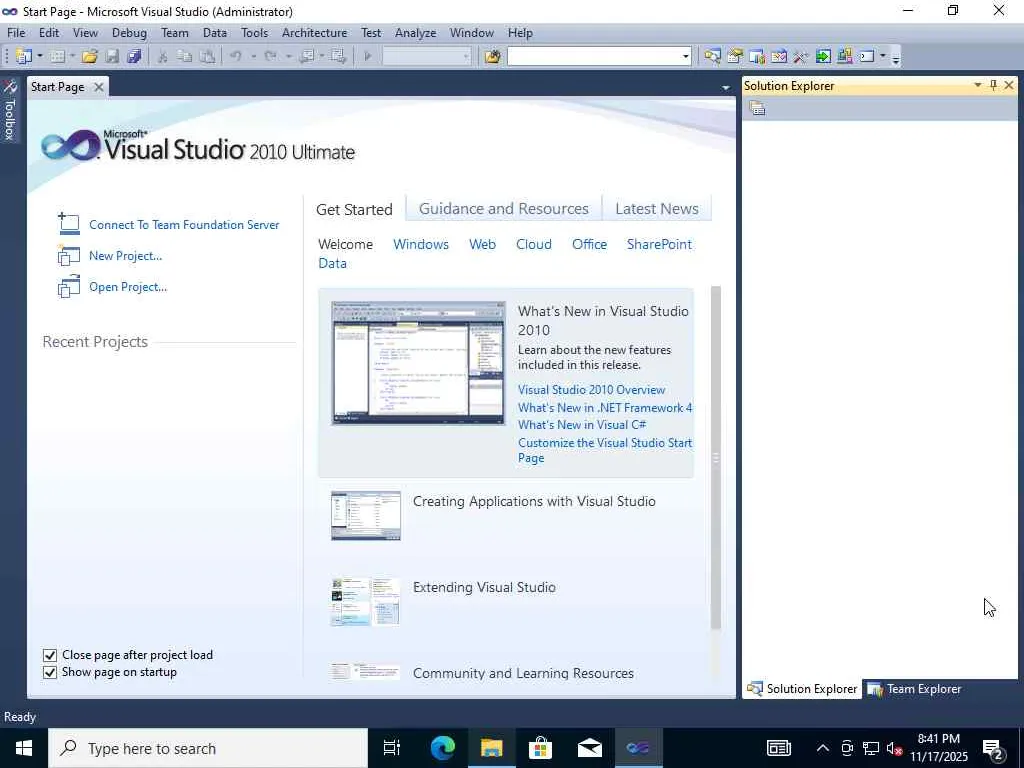Open Solution Explorer window position menu
The image size is (1024, 768).
pyautogui.click(x=978, y=86)
